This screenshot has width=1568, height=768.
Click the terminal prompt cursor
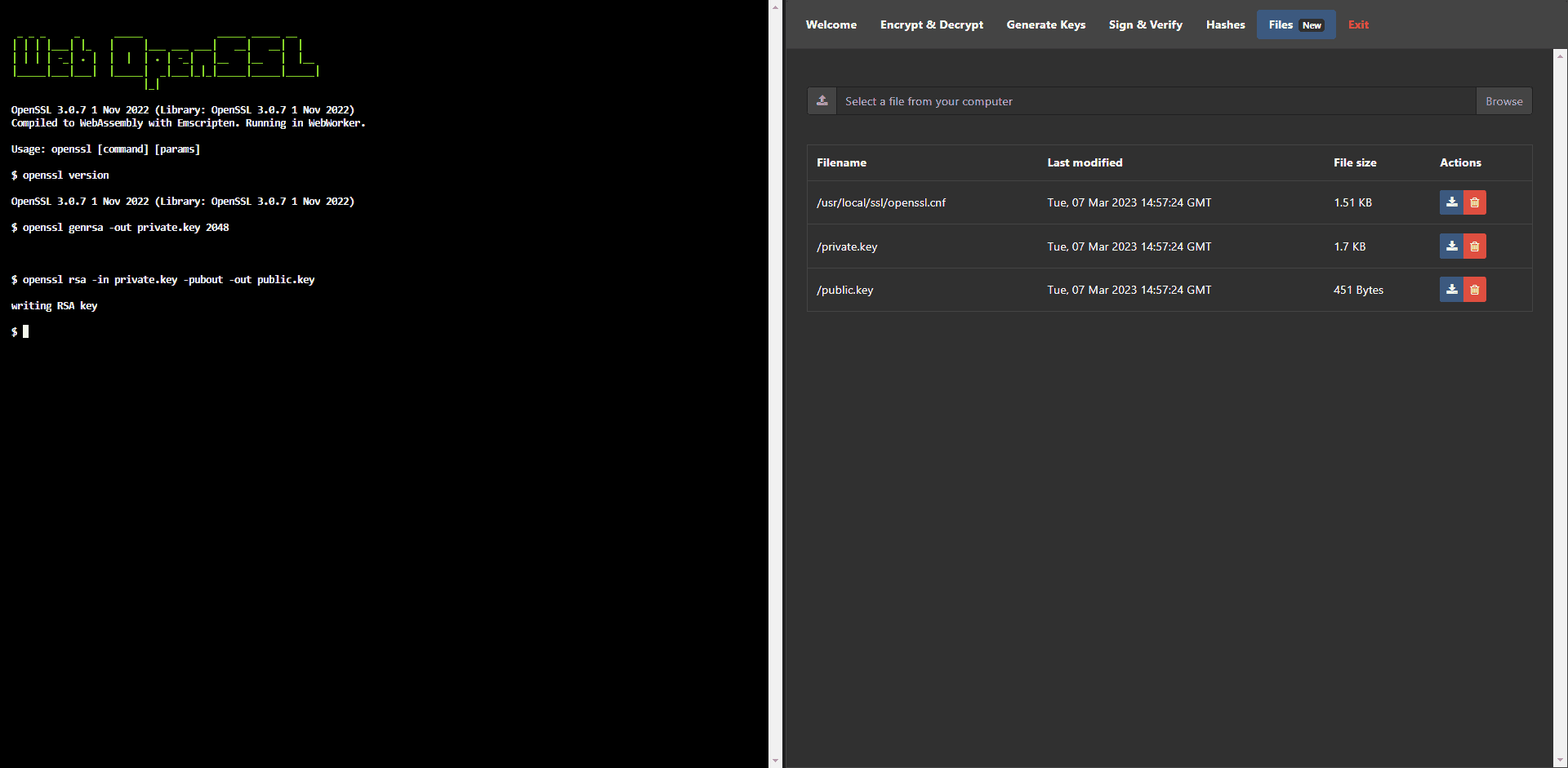pyautogui.click(x=25, y=331)
